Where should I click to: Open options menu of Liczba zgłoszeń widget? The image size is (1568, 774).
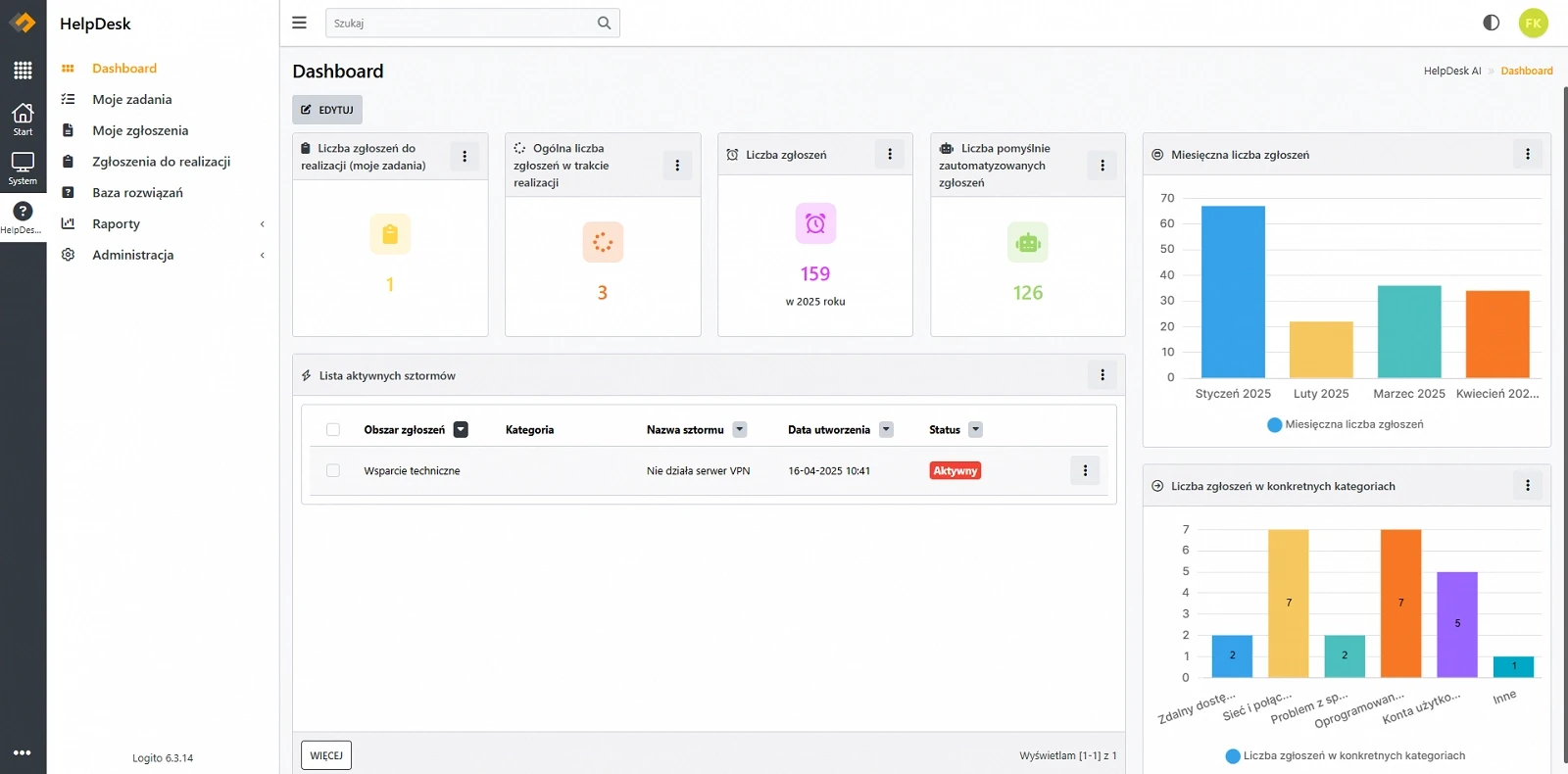[x=890, y=154]
